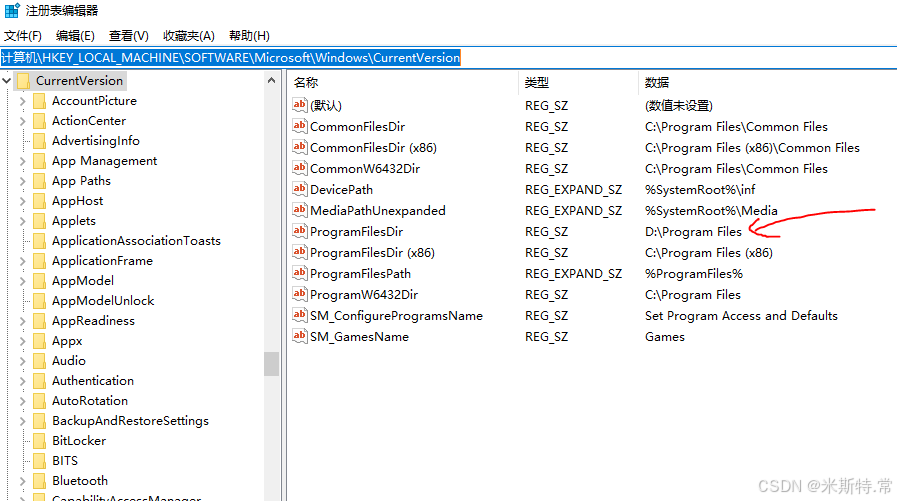
Task: Expand the AutoRotation key
Action: click(x=22, y=401)
